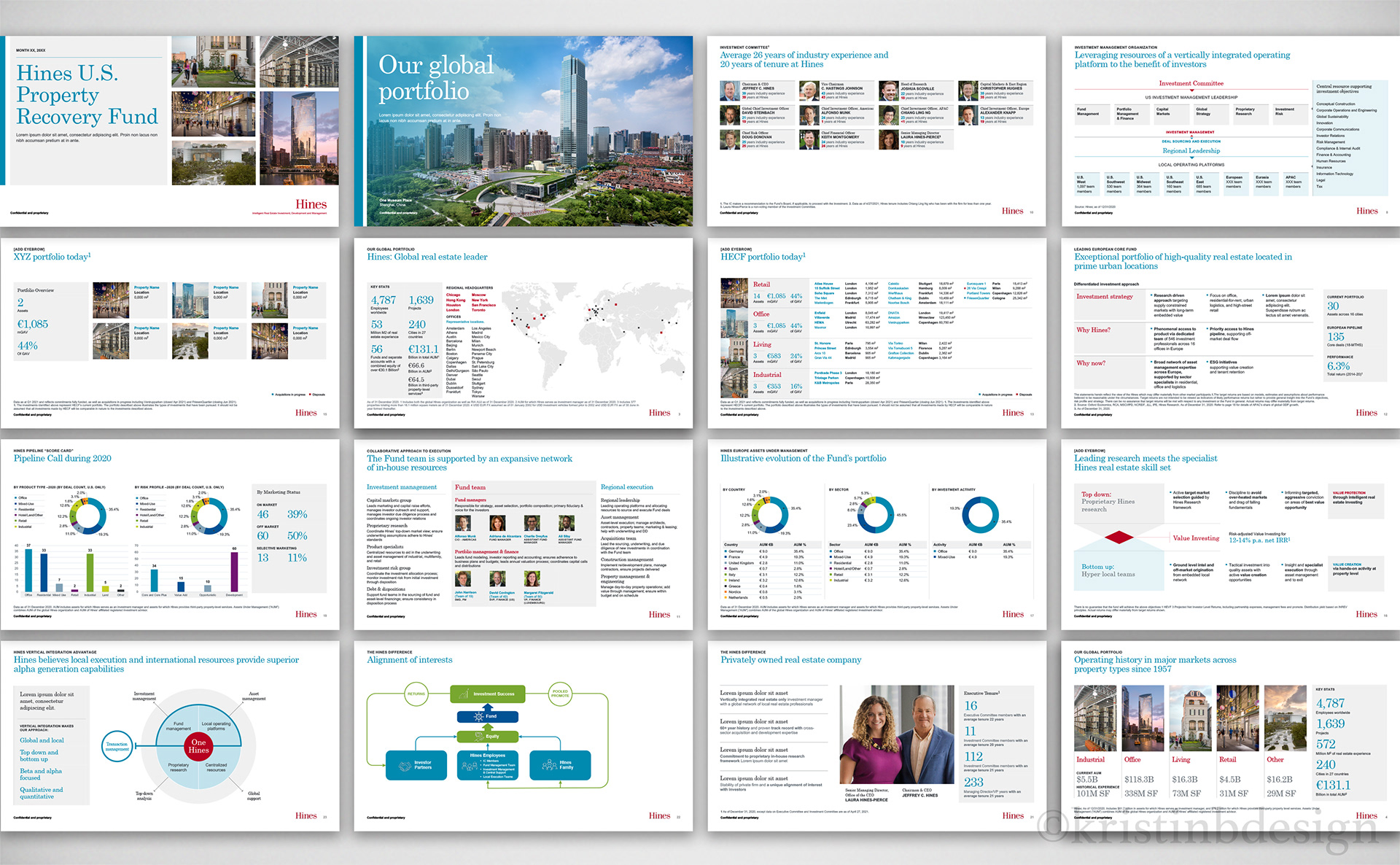Click the red One Hines circle
The image size is (1400, 865).
pyautogui.click(x=198, y=746)
